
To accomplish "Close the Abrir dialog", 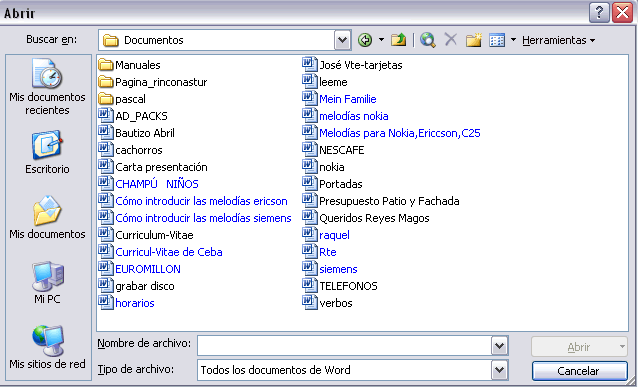I will (x=623, y=13).
